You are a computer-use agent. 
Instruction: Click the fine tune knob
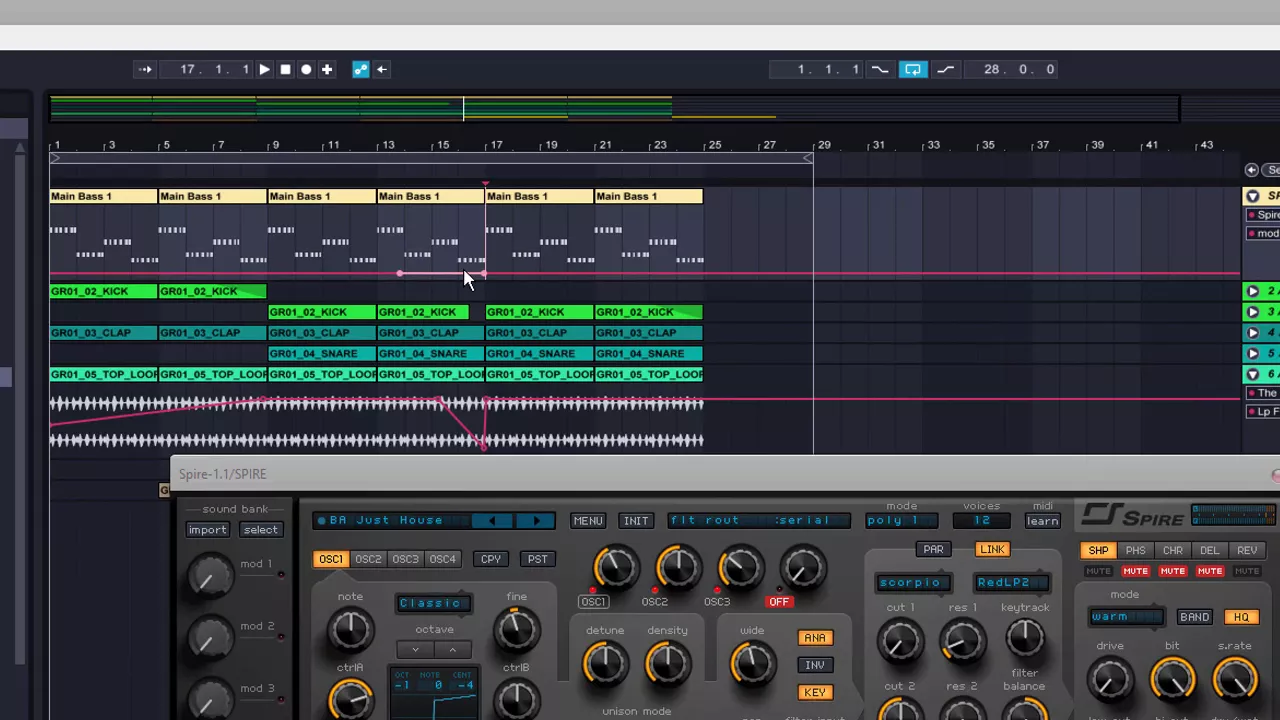tap(516, 629)
